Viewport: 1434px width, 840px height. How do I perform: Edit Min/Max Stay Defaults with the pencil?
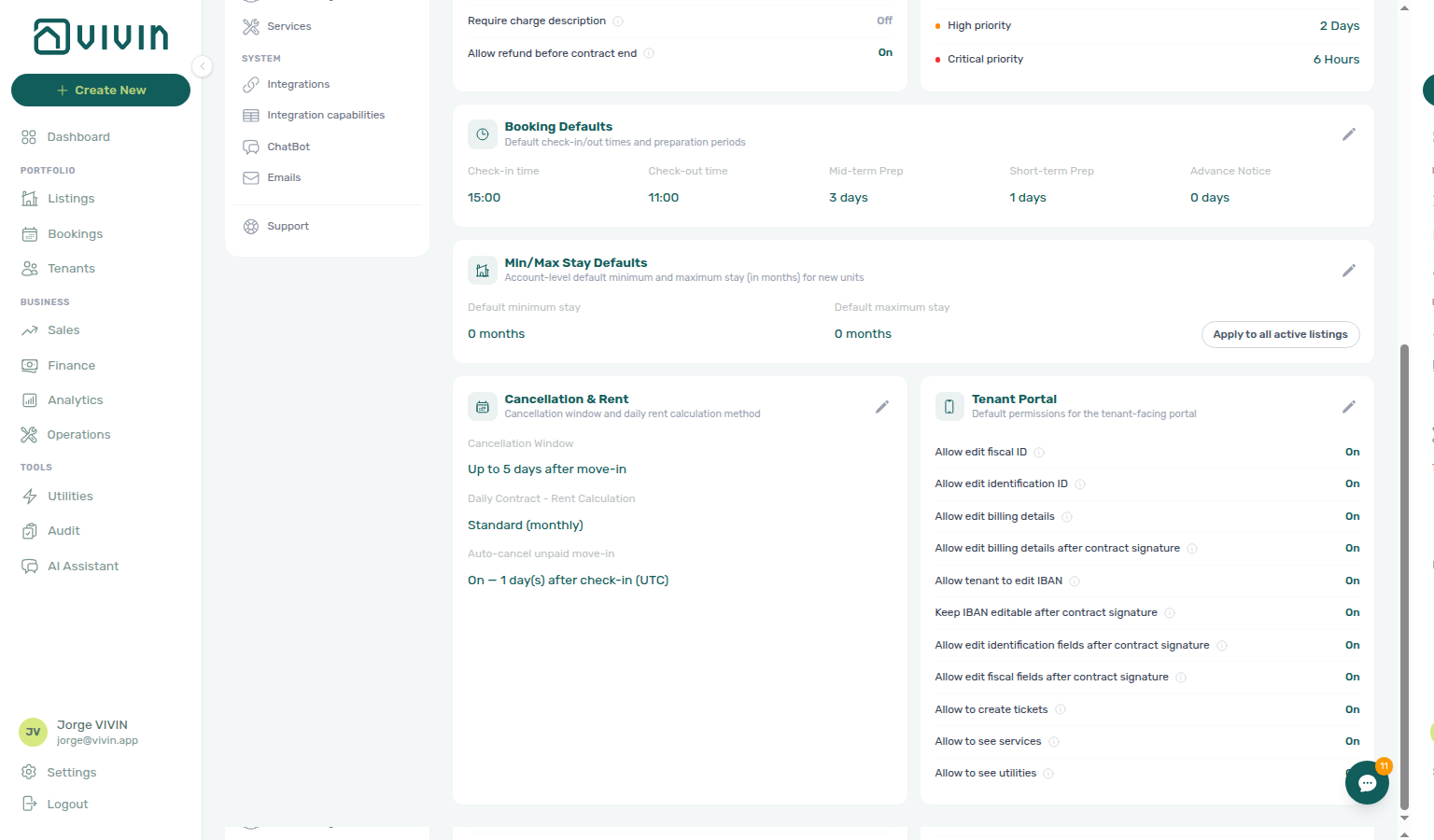[x=1349, y=271]
